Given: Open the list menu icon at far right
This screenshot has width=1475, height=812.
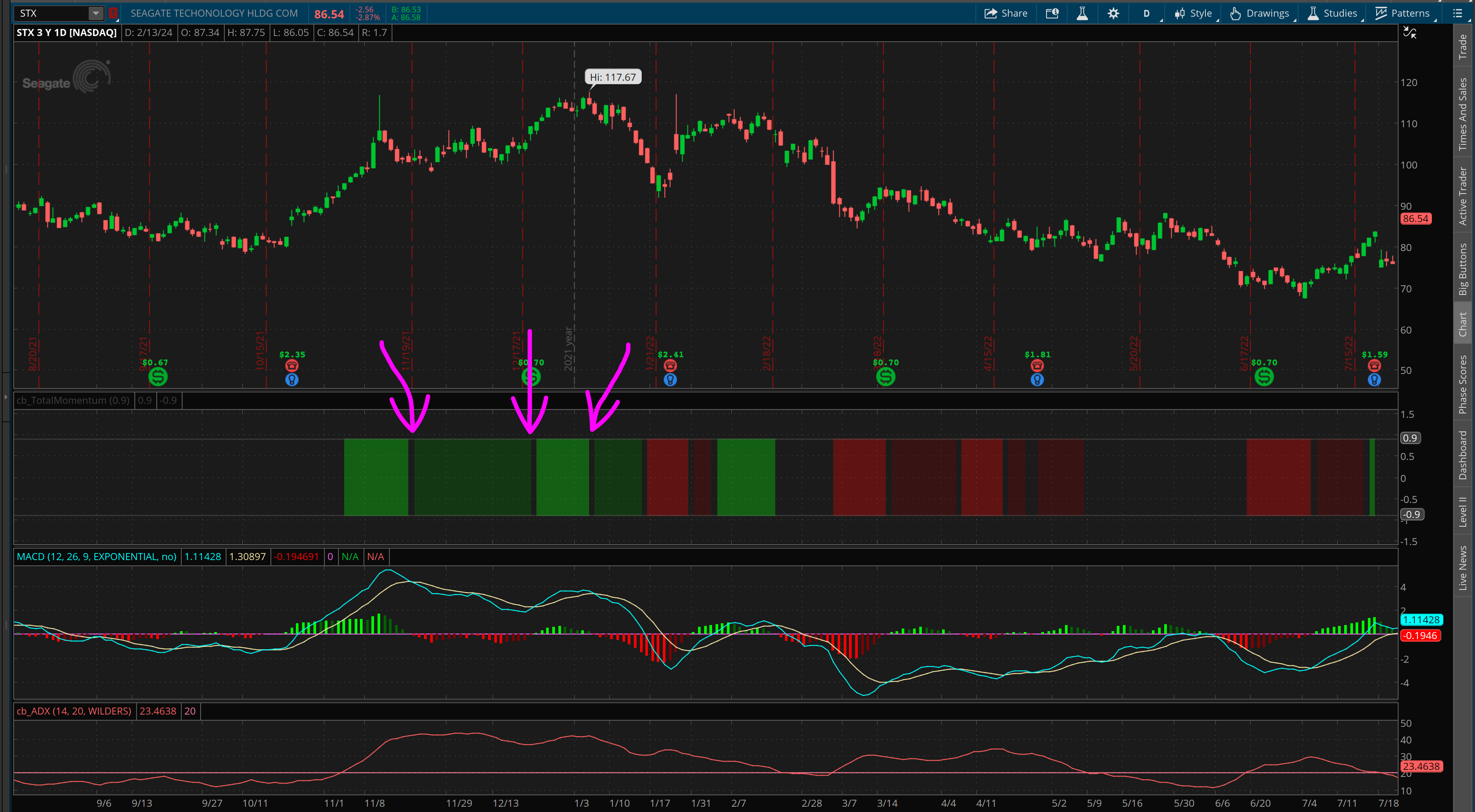Looking at the screenshot, I should tap(1458, 13).
